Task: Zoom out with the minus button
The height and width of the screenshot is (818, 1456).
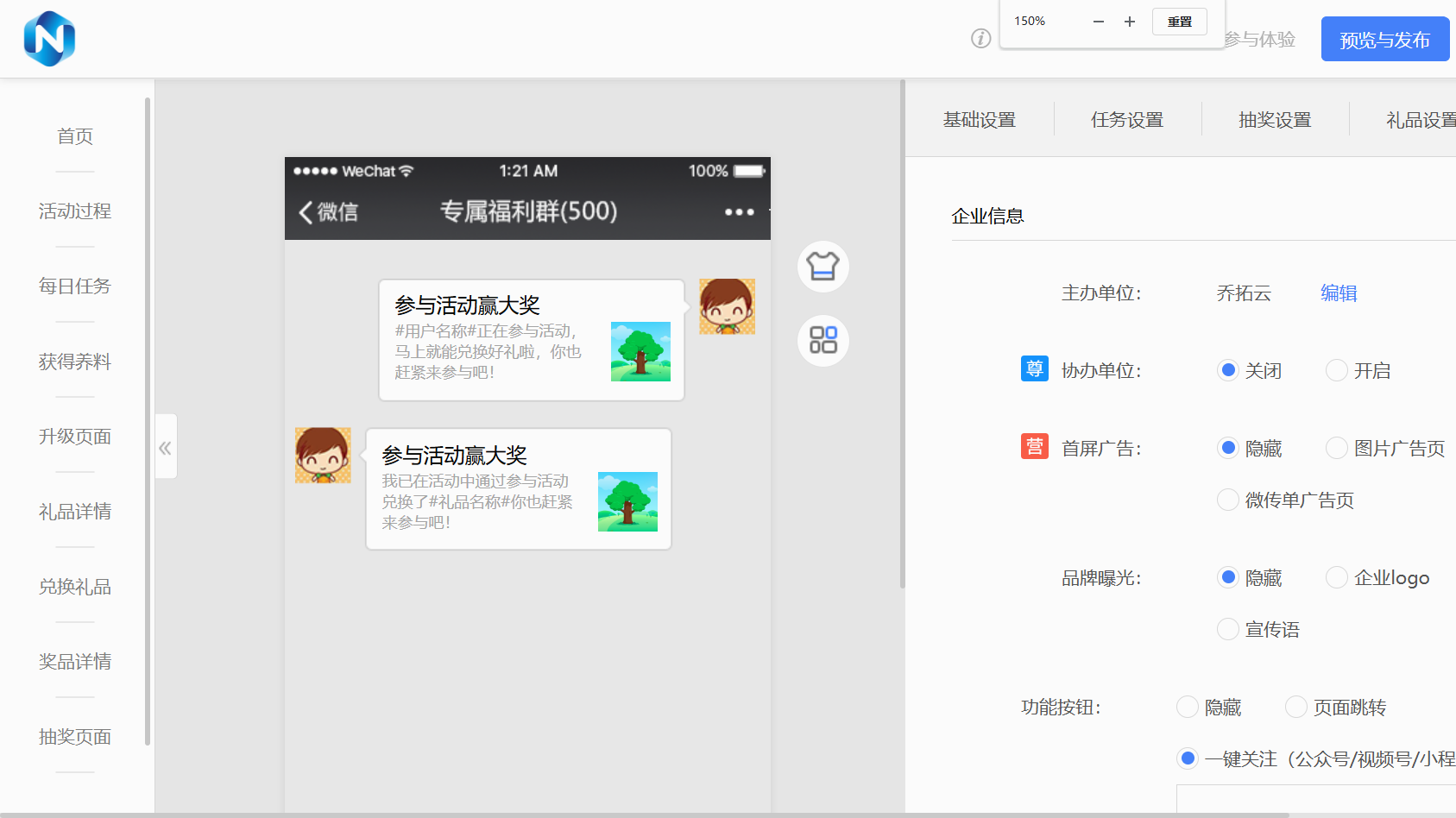Action: pyautogui.click(x=1098, y=22)
